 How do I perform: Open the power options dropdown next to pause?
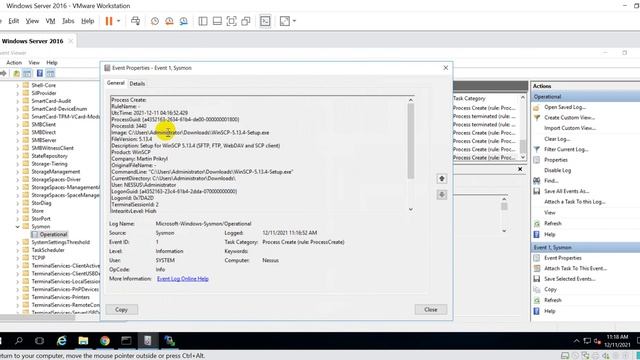(119, 21)
